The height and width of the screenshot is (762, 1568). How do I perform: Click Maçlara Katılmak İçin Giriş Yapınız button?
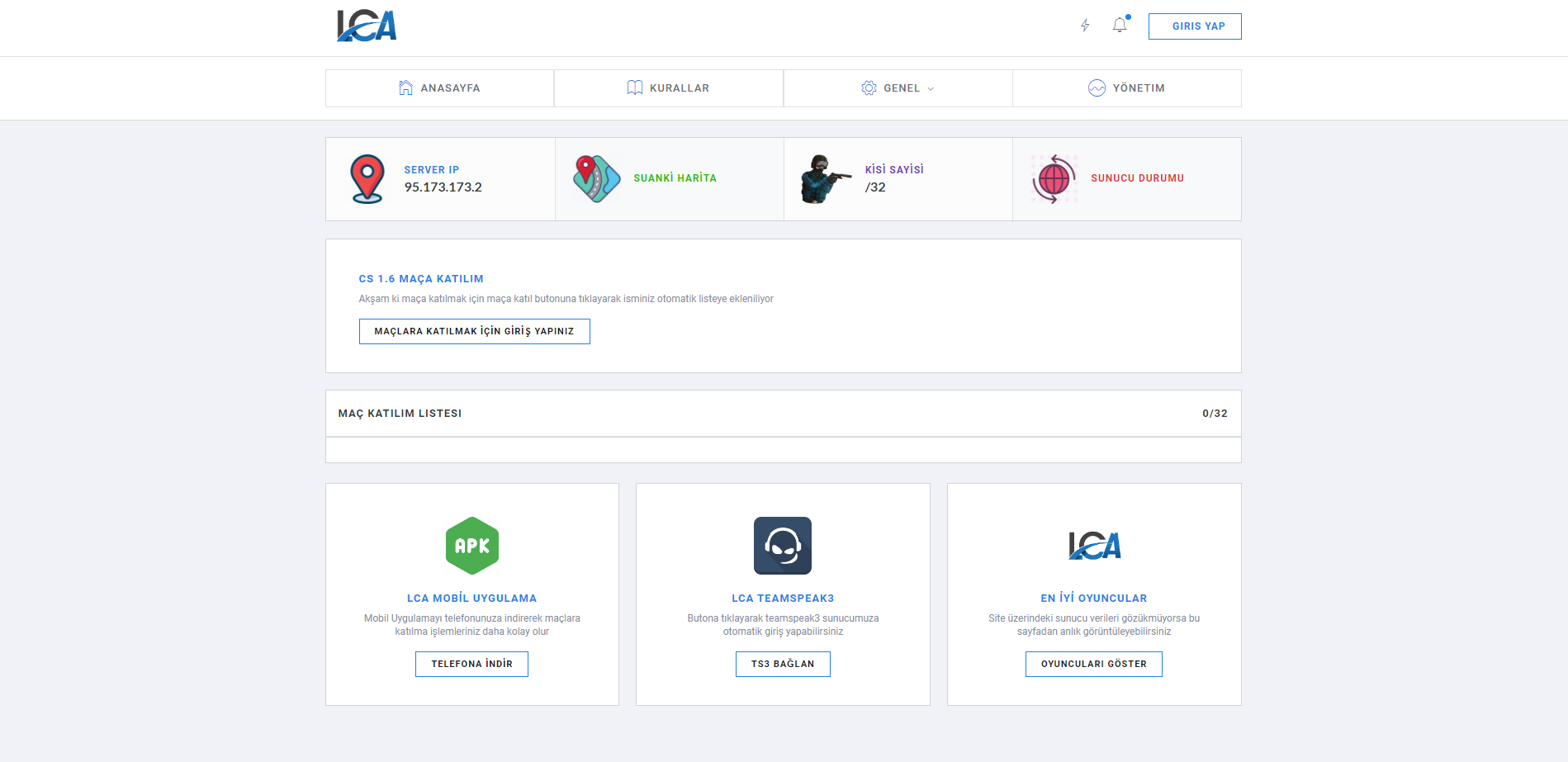click(474, 331)
